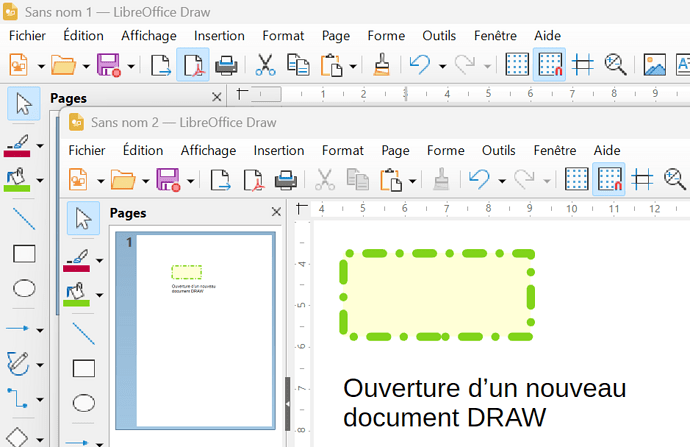The height and width of the screenshot is (447, 690).
Task: Click the Print icon in Sans nom 2 toolbar
Action: (x=286, y=180)
